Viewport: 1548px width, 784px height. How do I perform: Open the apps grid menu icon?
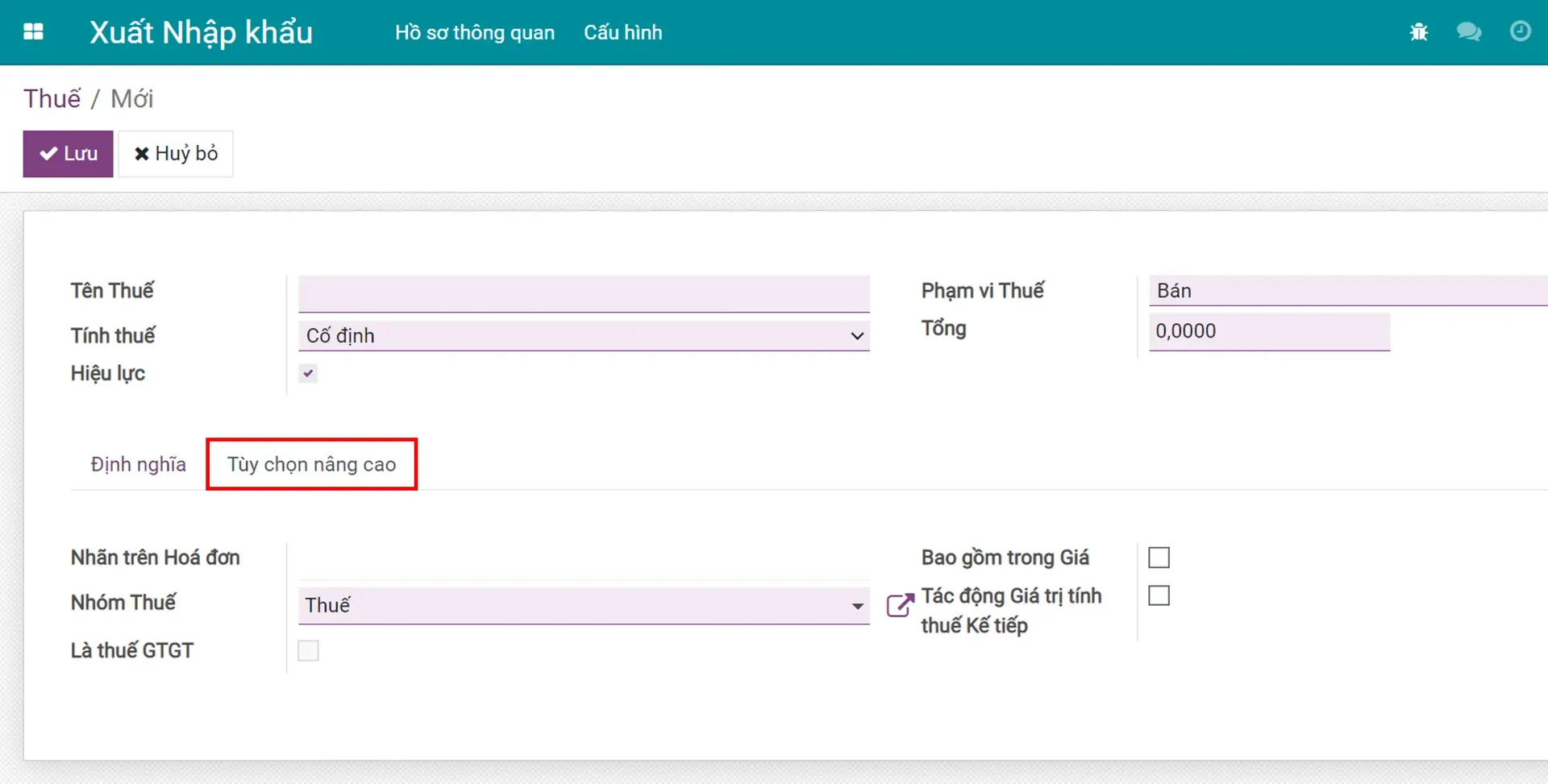tap(33, 32)
